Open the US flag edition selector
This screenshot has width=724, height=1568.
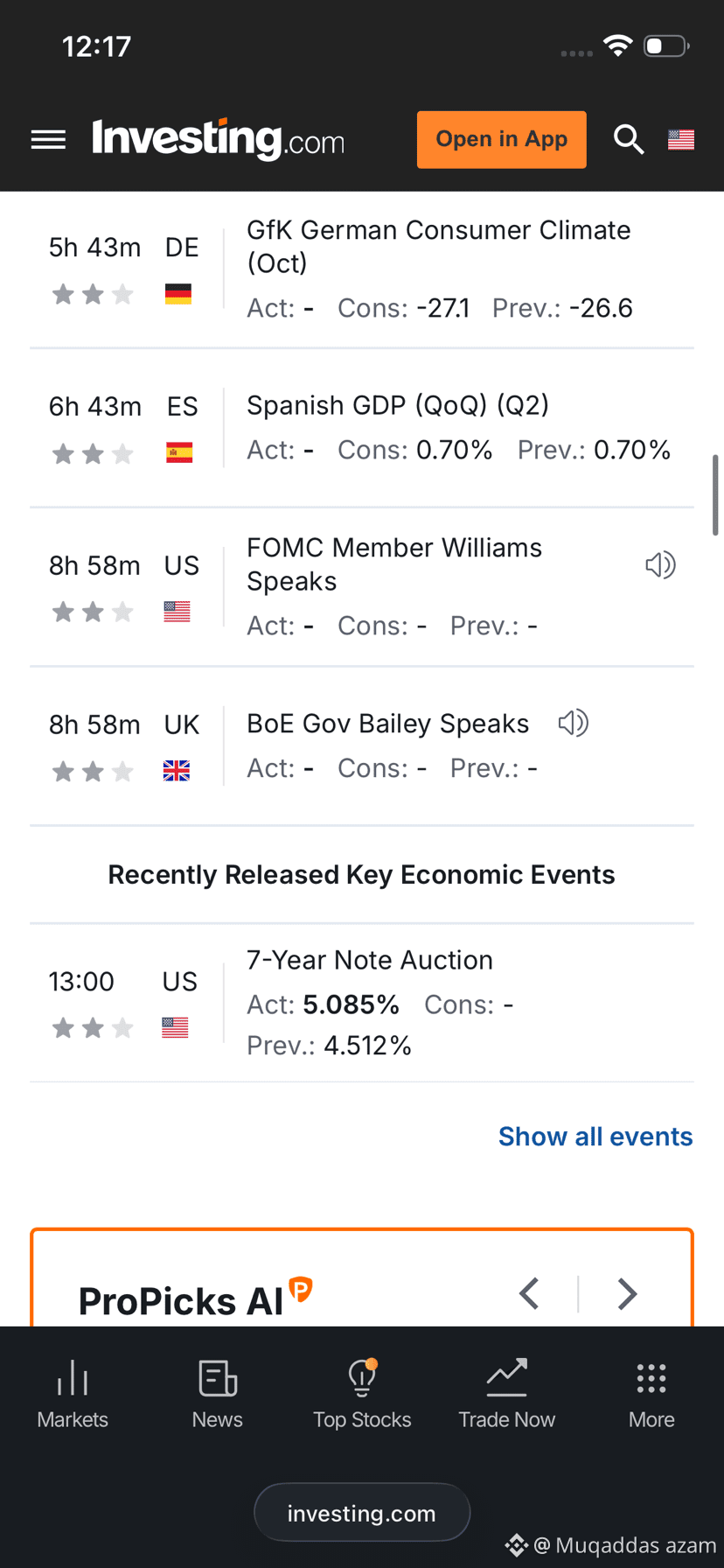[x=681, y=139]
